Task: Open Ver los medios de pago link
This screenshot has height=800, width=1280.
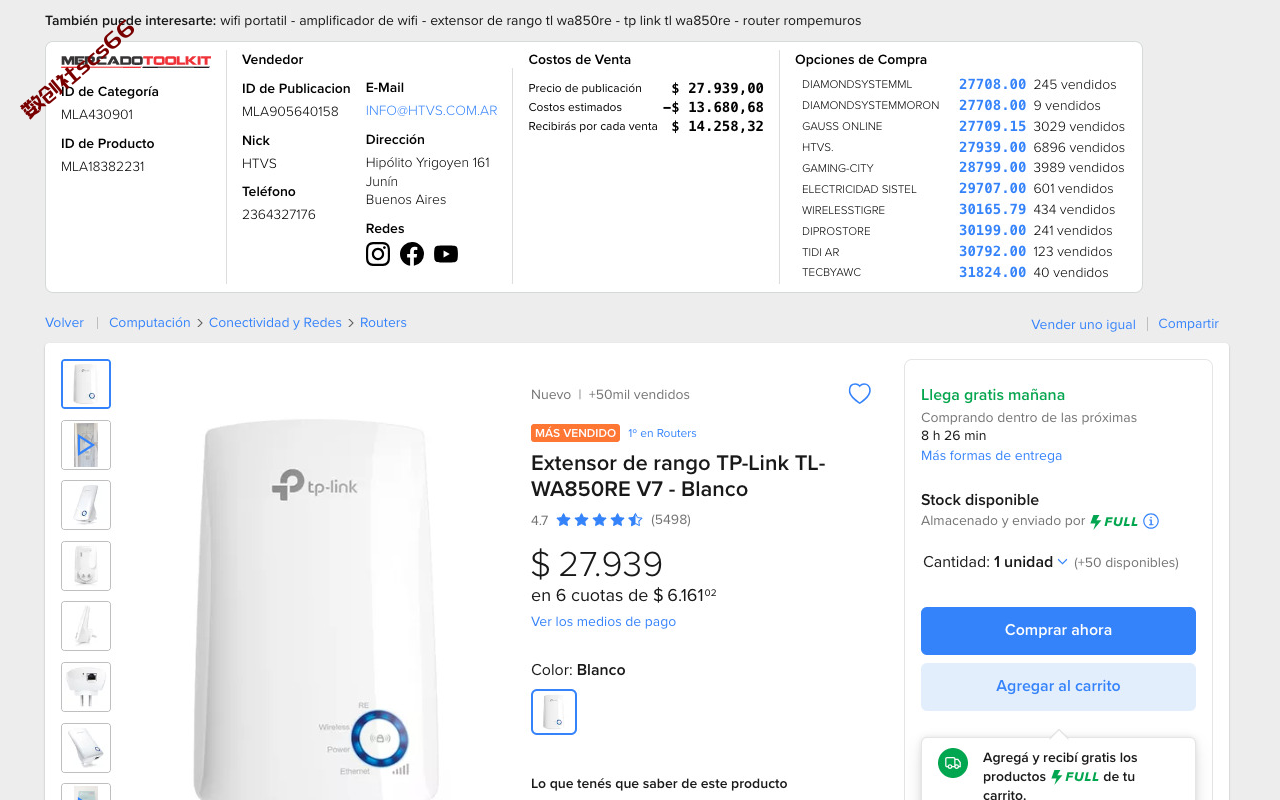Action: [x=603, y=622]
